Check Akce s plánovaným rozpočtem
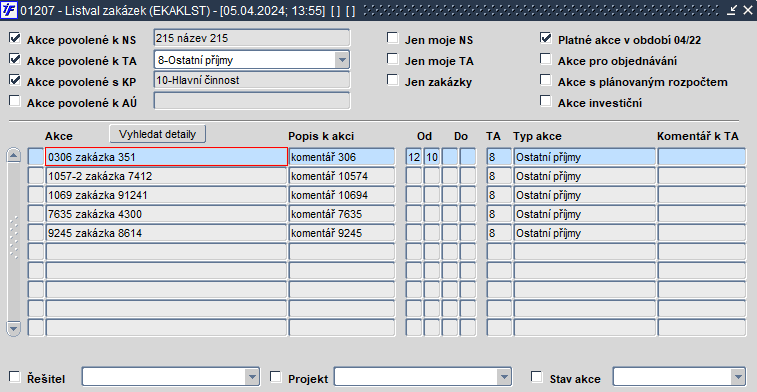The height and width of the screenshot is (392, 757). tap(546, 80)
